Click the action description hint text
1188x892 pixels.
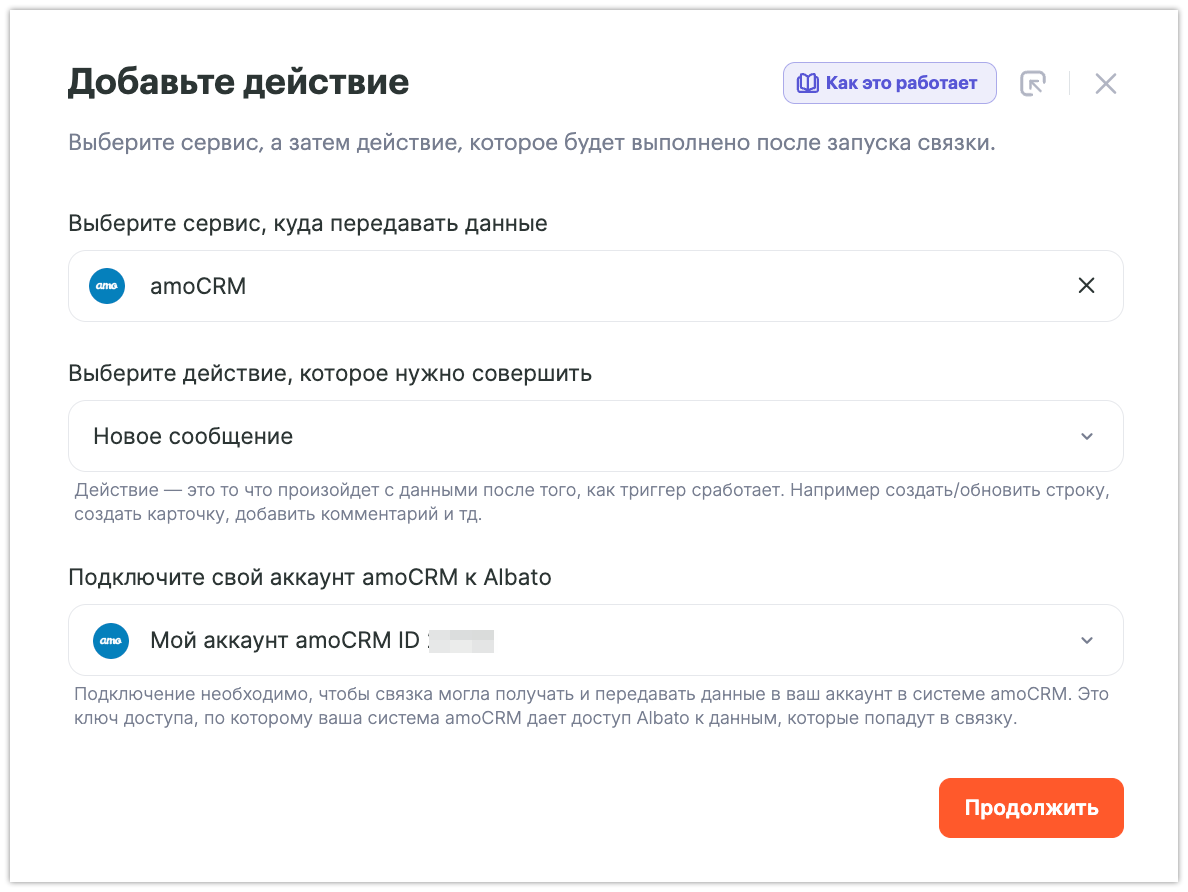(592, 503)
